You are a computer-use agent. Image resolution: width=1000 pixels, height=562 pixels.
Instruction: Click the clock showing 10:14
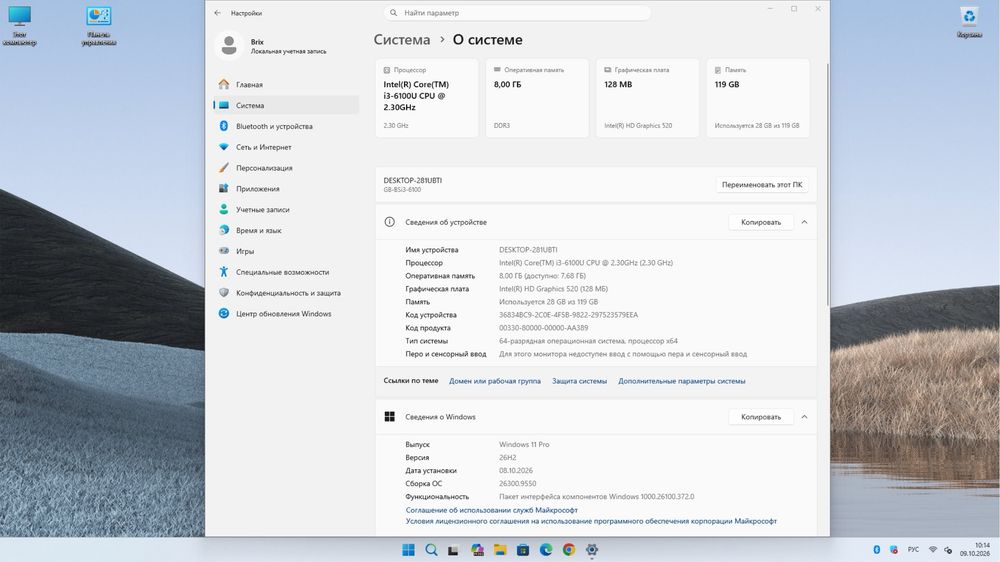[x=974, y=549]
